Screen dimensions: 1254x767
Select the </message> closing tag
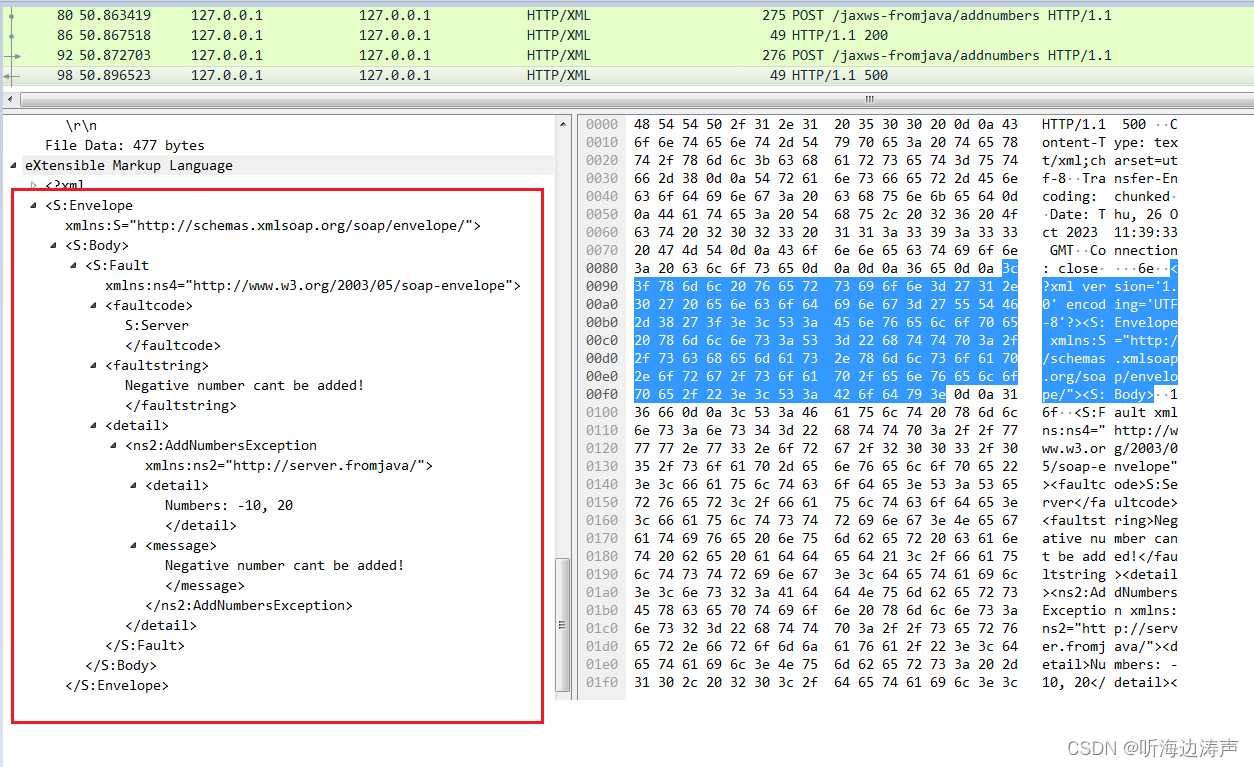point(205,585)
